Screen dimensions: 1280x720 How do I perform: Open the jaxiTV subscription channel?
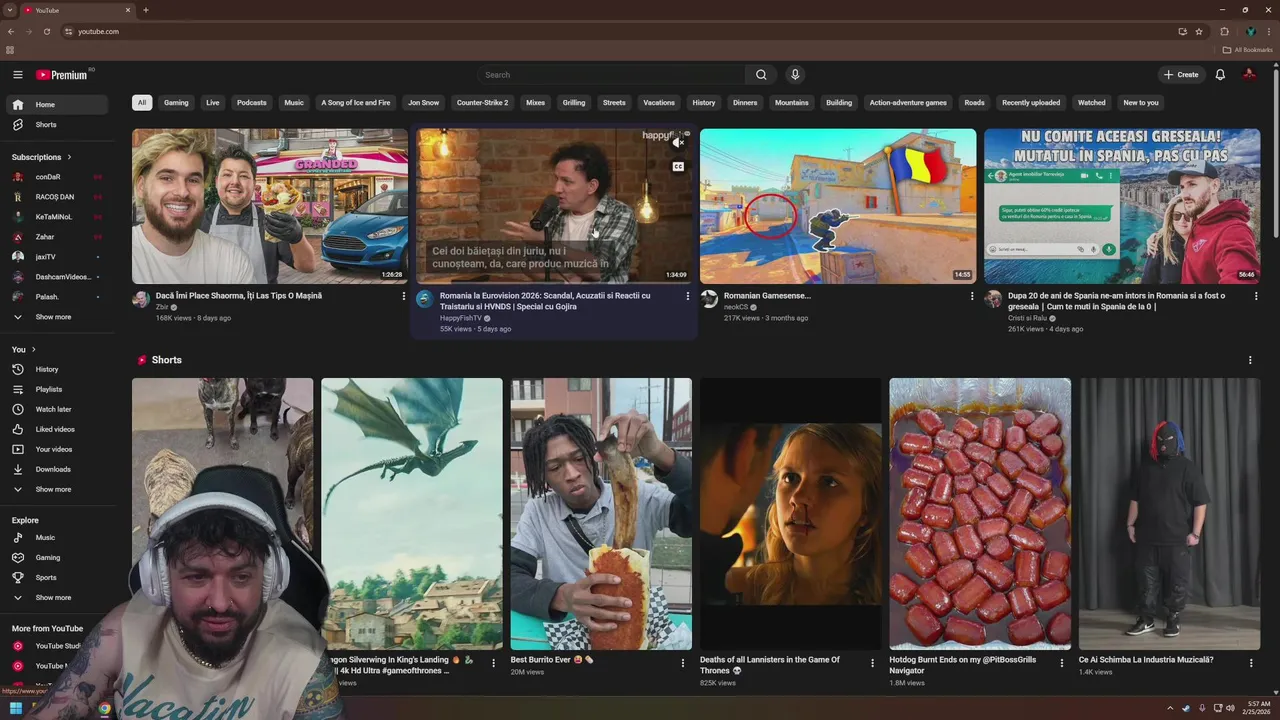(x=57, y=257)
